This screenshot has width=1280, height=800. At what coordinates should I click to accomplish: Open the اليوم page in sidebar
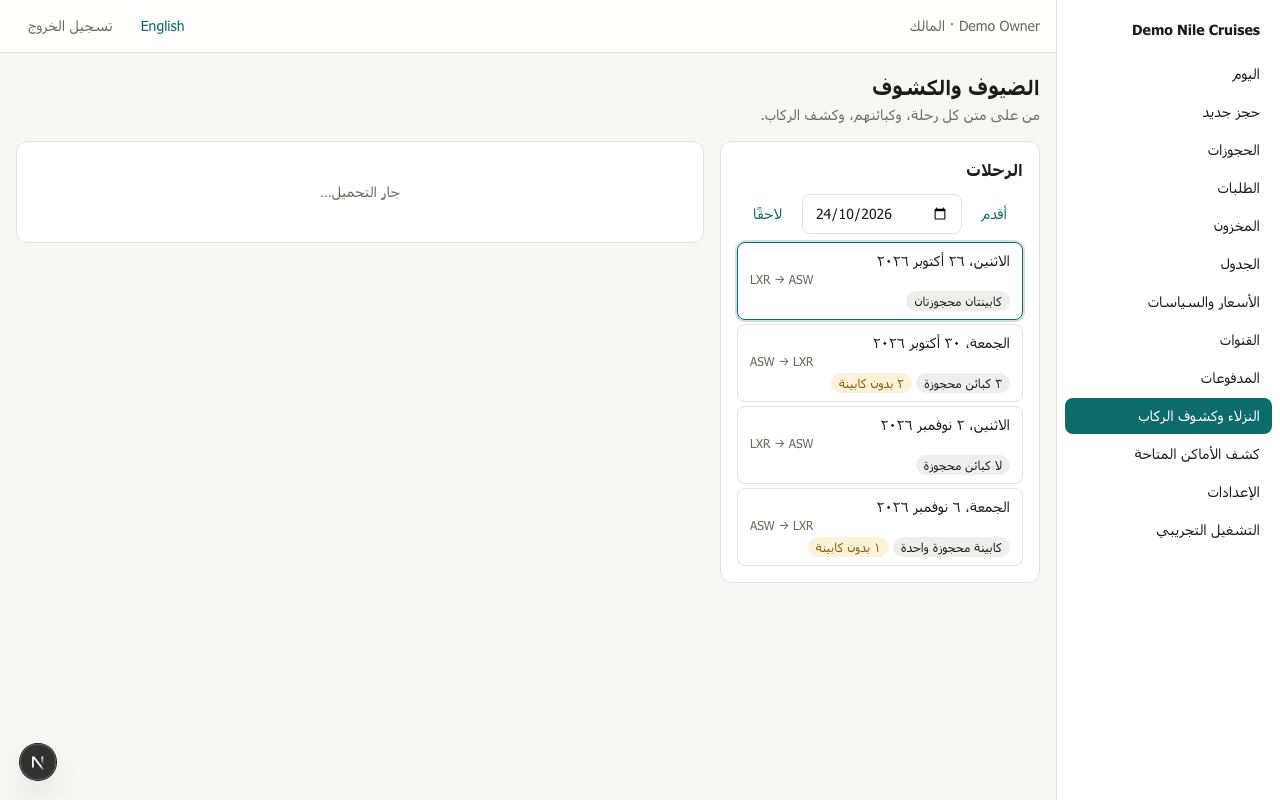[1168, 74]
